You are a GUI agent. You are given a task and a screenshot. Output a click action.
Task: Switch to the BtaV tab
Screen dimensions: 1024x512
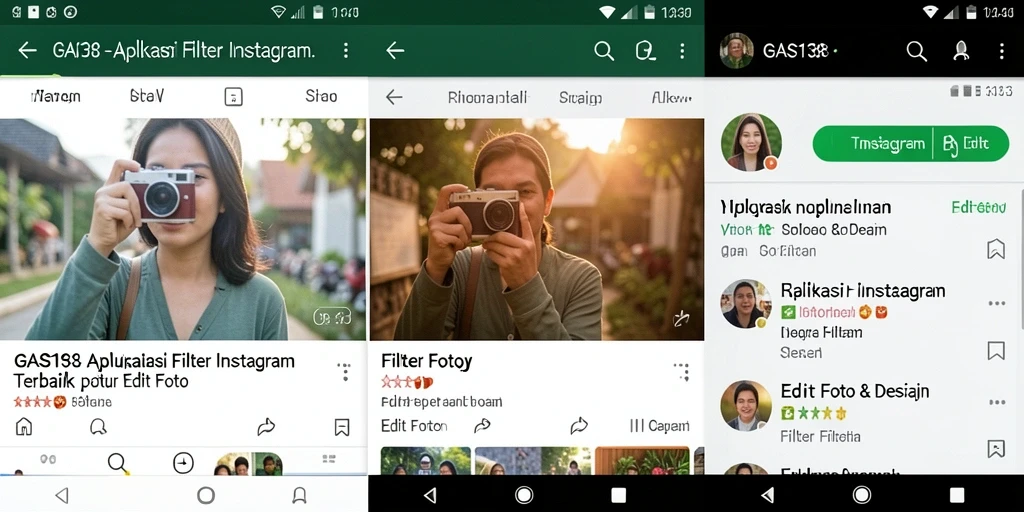click(x=147, y=97)
